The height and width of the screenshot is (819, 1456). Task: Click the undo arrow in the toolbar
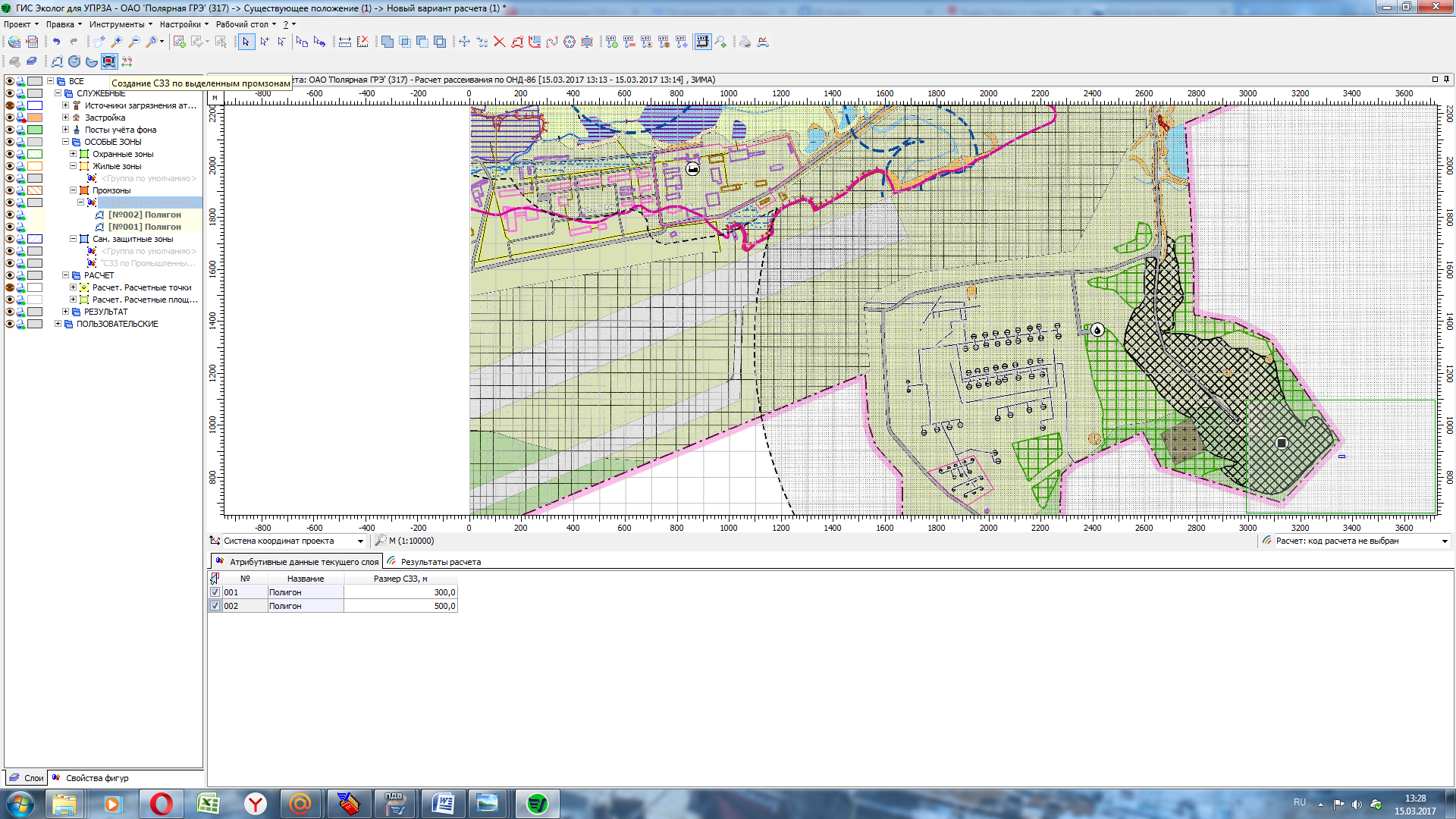[56, 42]
